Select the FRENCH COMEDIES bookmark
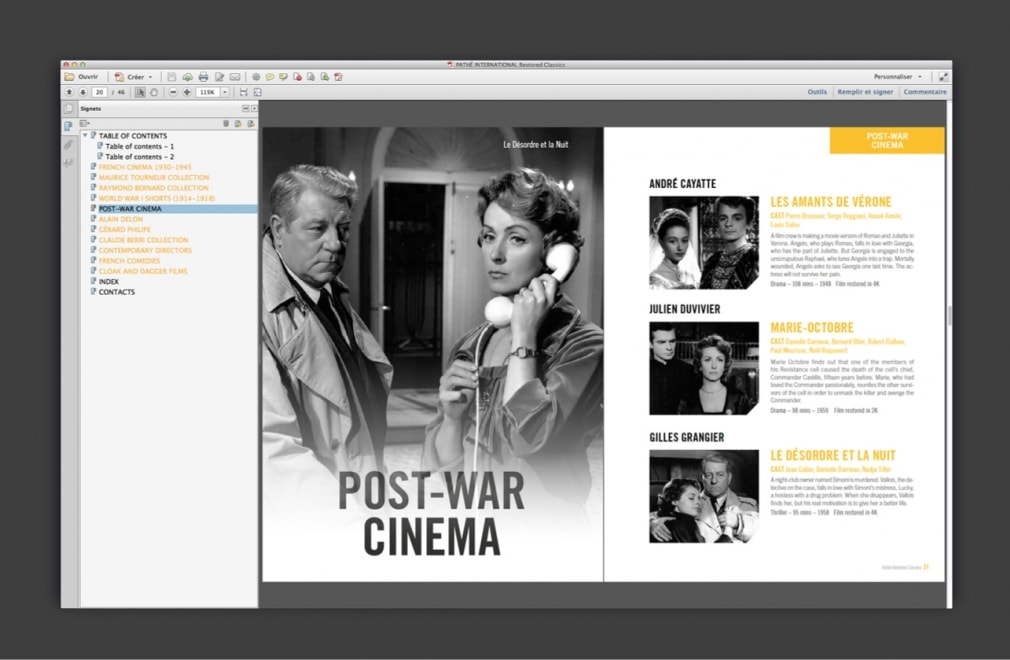The width and height of the screenshot is (1010, 660). 130,260
